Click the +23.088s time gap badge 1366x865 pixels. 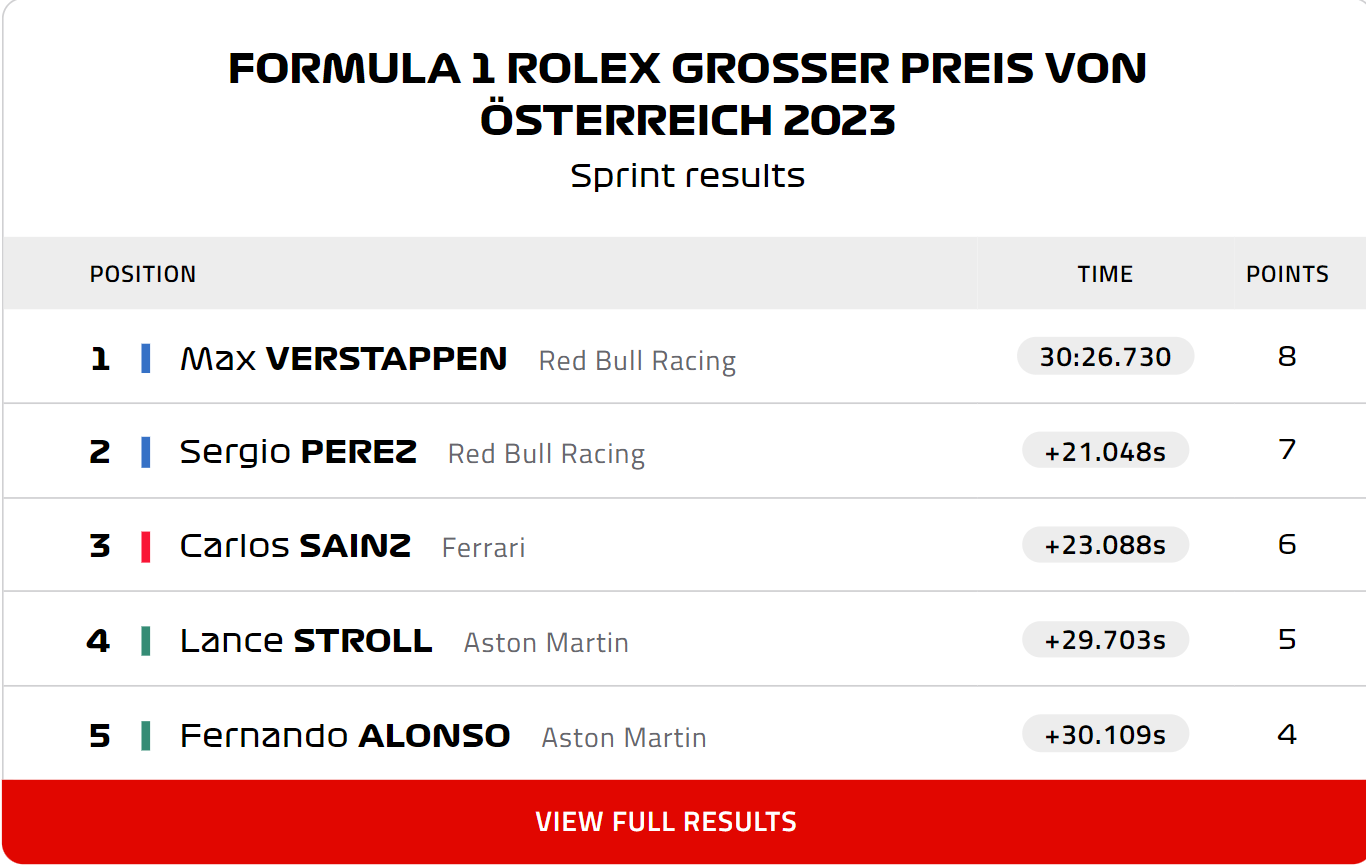[x=1105, y=545]
